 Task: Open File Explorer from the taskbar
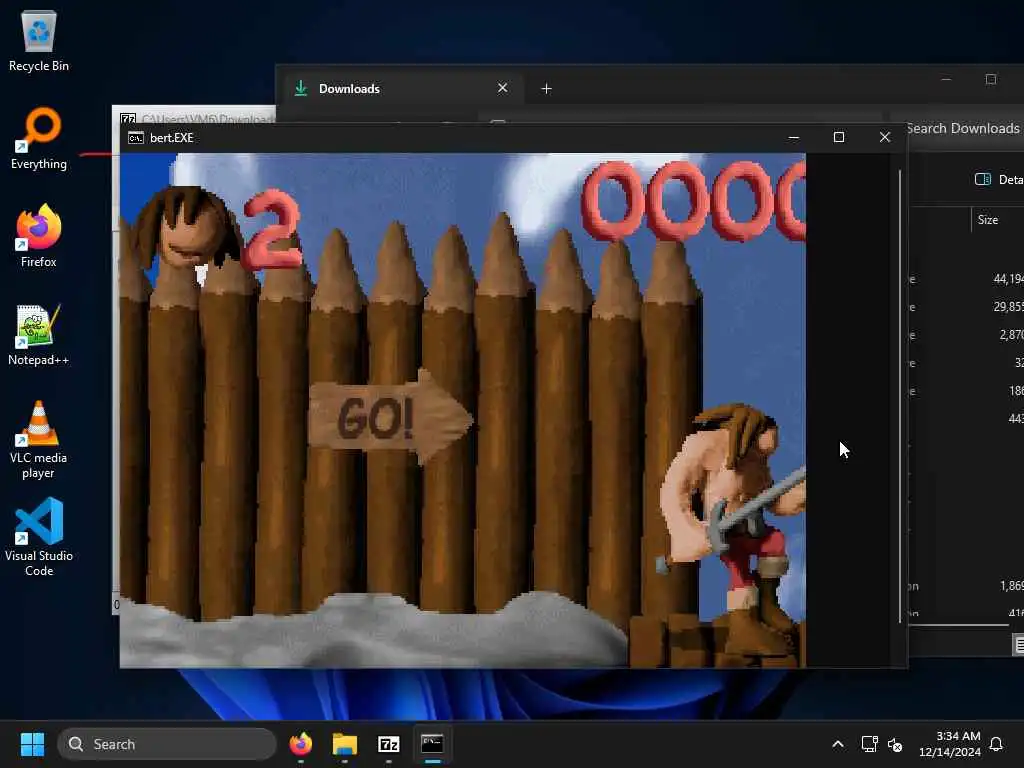pyautogui.click(x=345, y=744)
